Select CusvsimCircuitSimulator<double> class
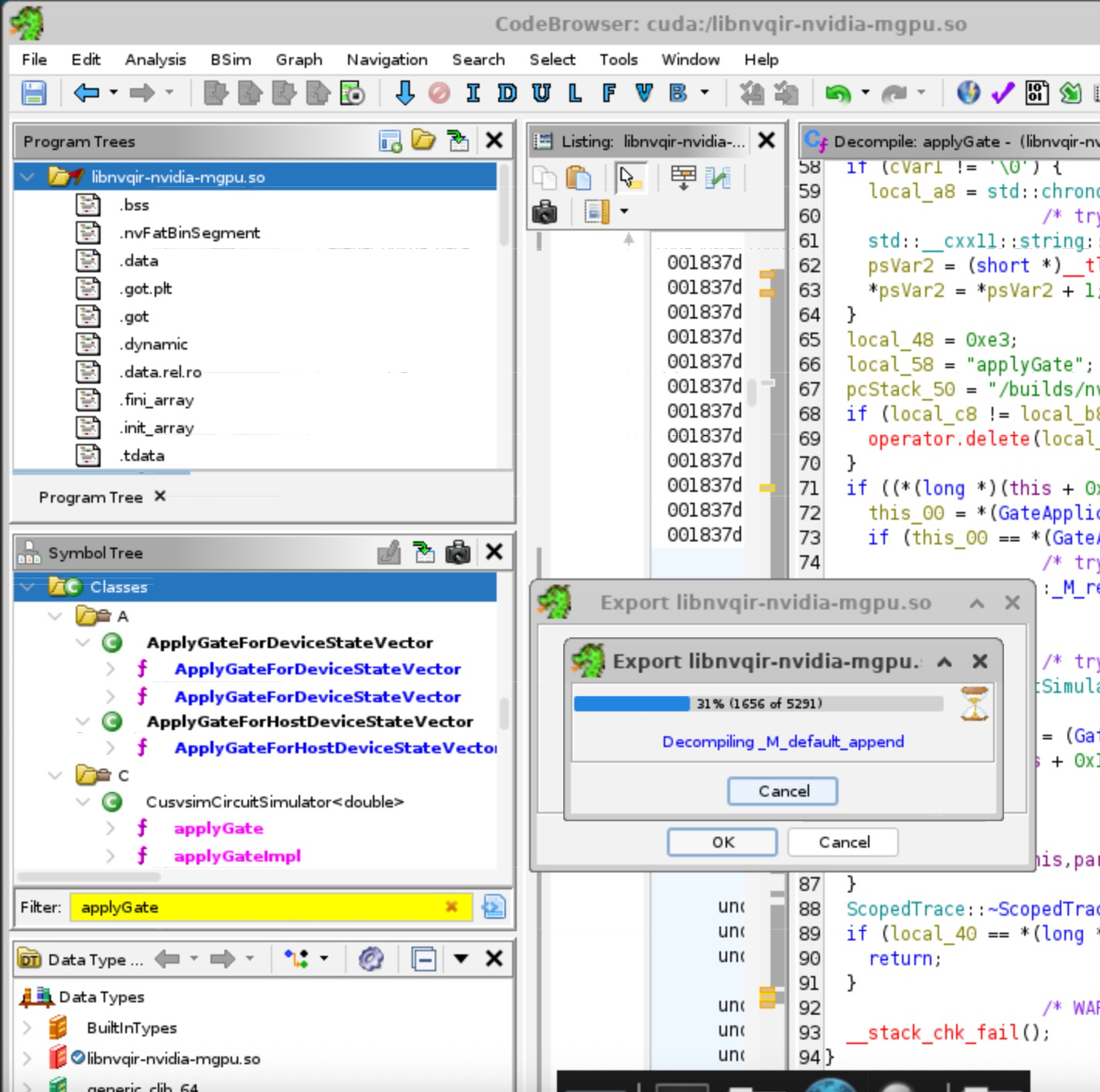Viewport: 1100px width, 1092px height. click(x=275, y=802)
